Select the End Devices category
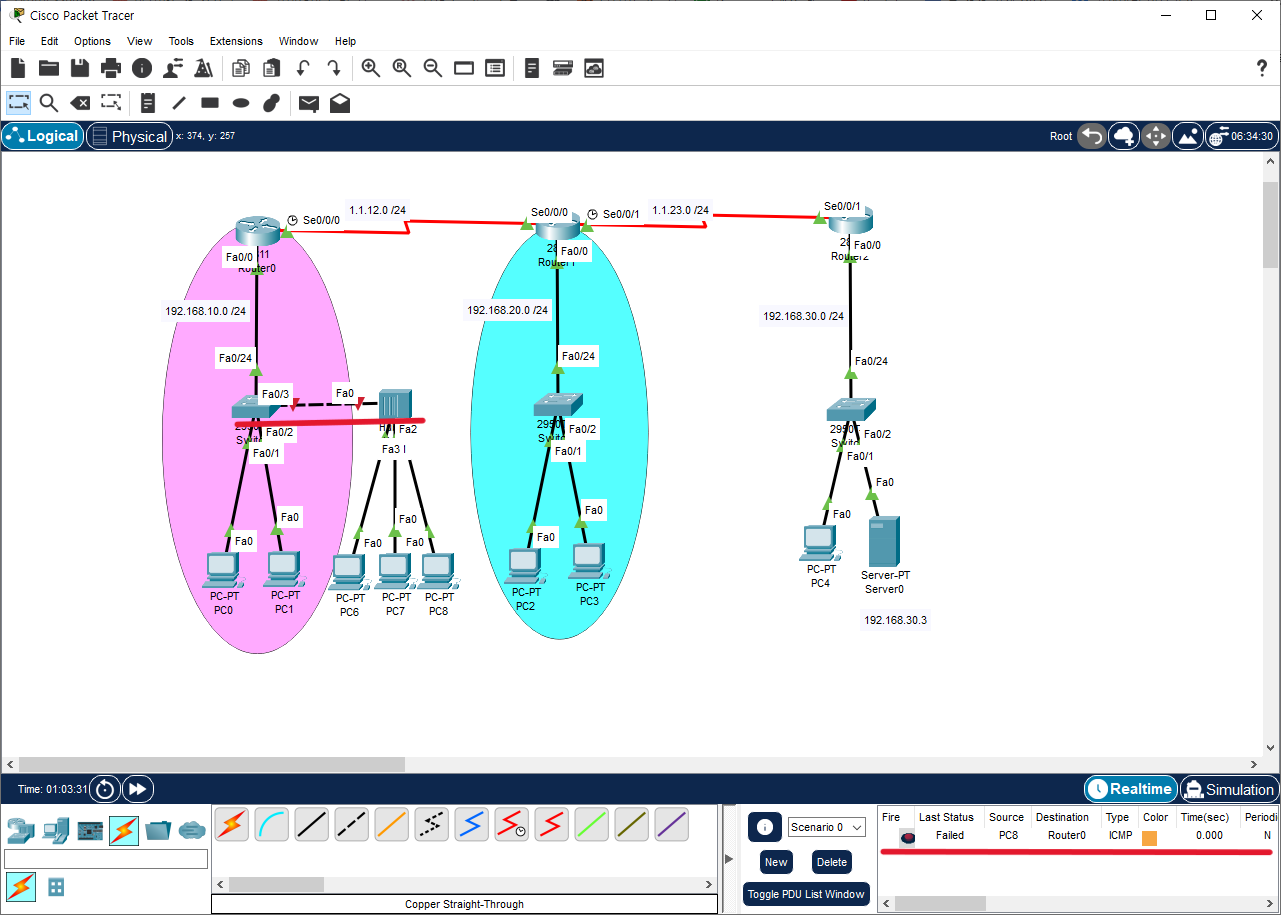The width and height of the screenshot is (1281, 915). pos(56,830)
